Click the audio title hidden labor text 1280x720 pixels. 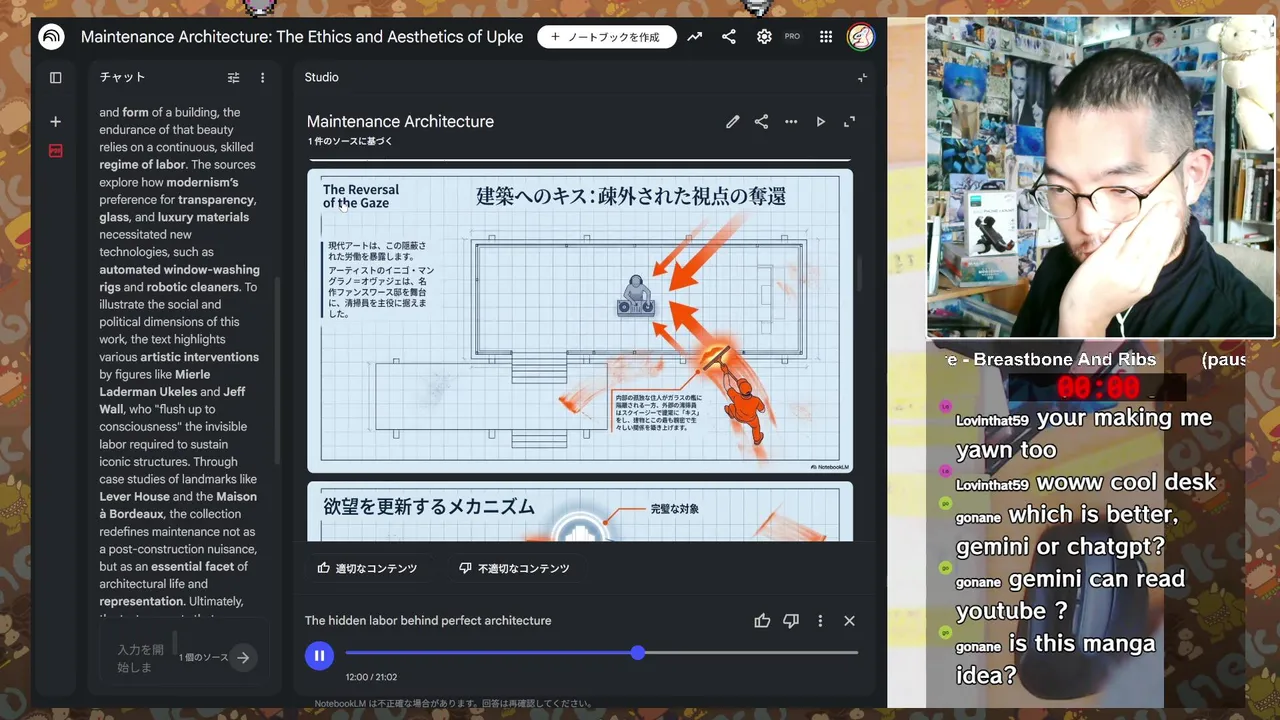428,621
